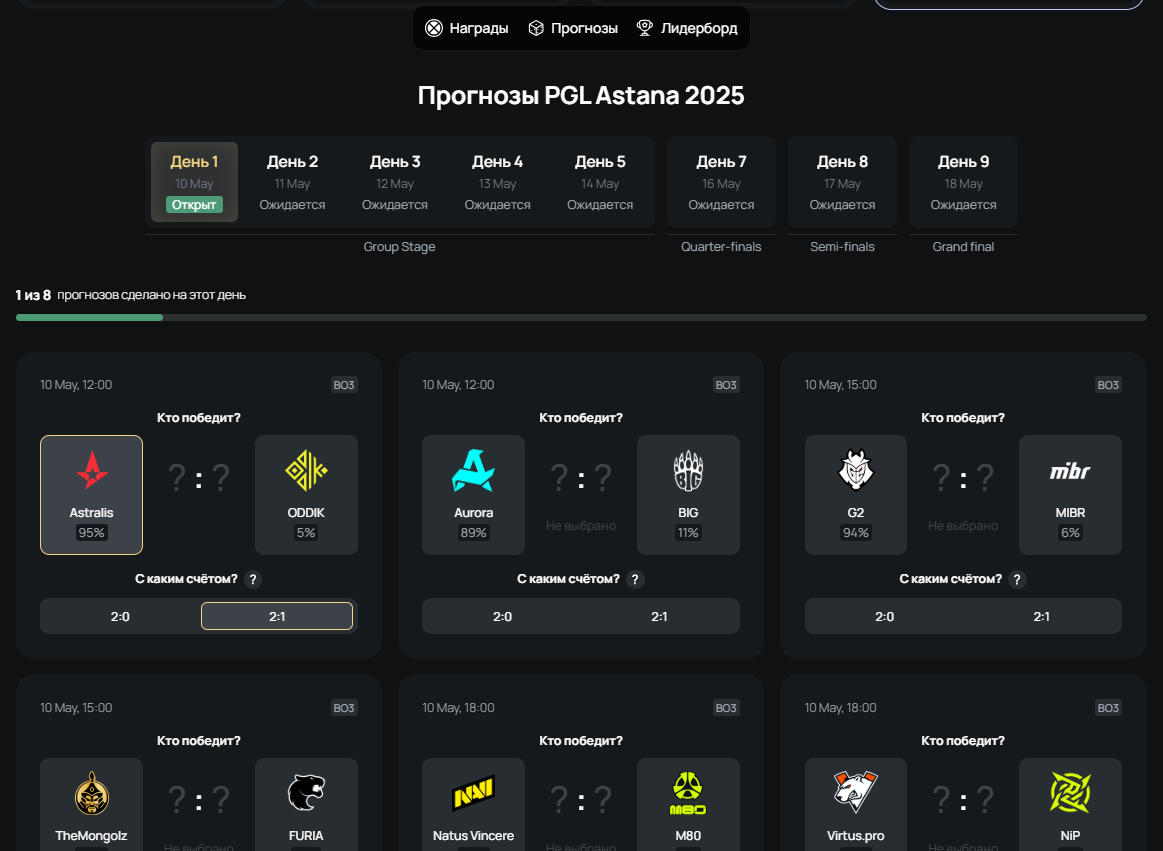The width and height of the screenshot is (1163, 851).
Task: Open help icon for Astralis score question
Action: tap(253, 579)
